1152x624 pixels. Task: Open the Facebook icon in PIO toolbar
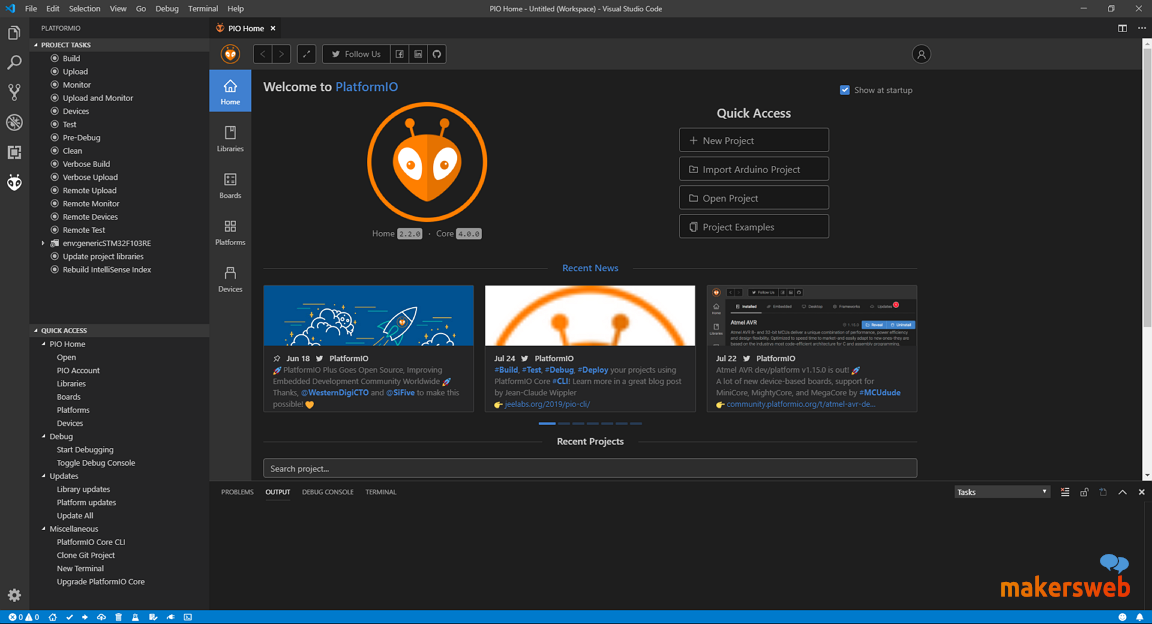(x=399, y=54)
